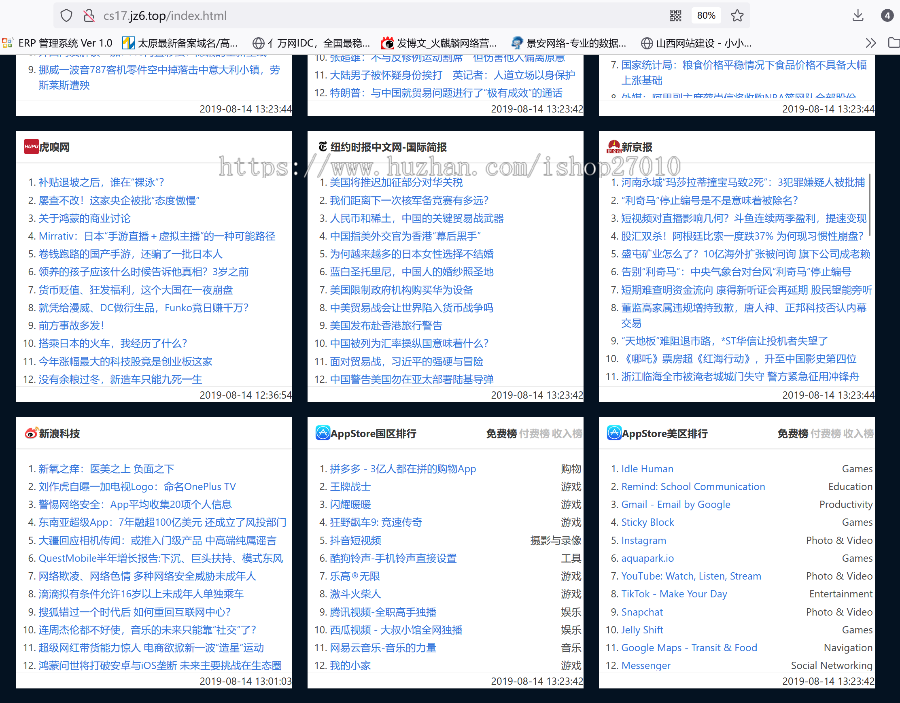Open Idle Human app entry

647,469
